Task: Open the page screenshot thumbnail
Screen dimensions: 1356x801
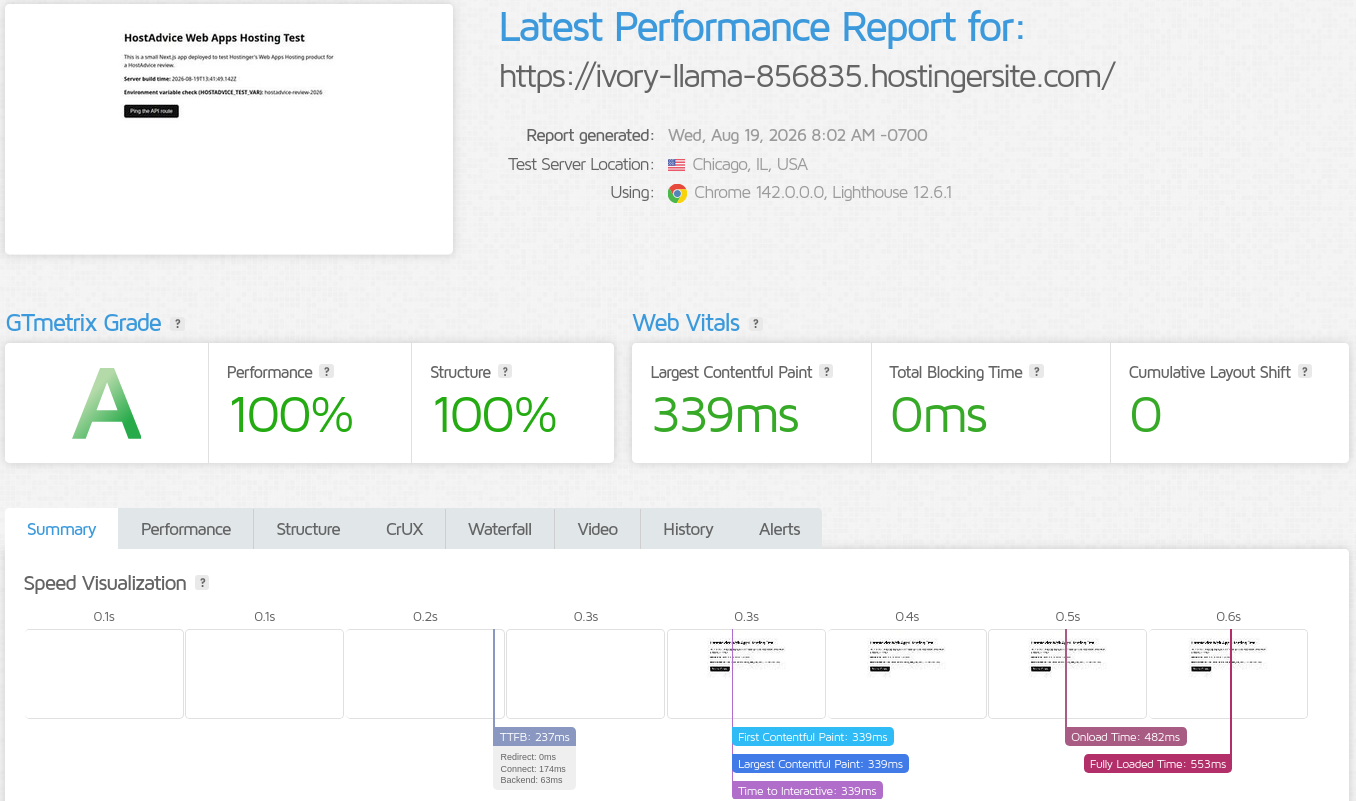Action: [229, 129]
